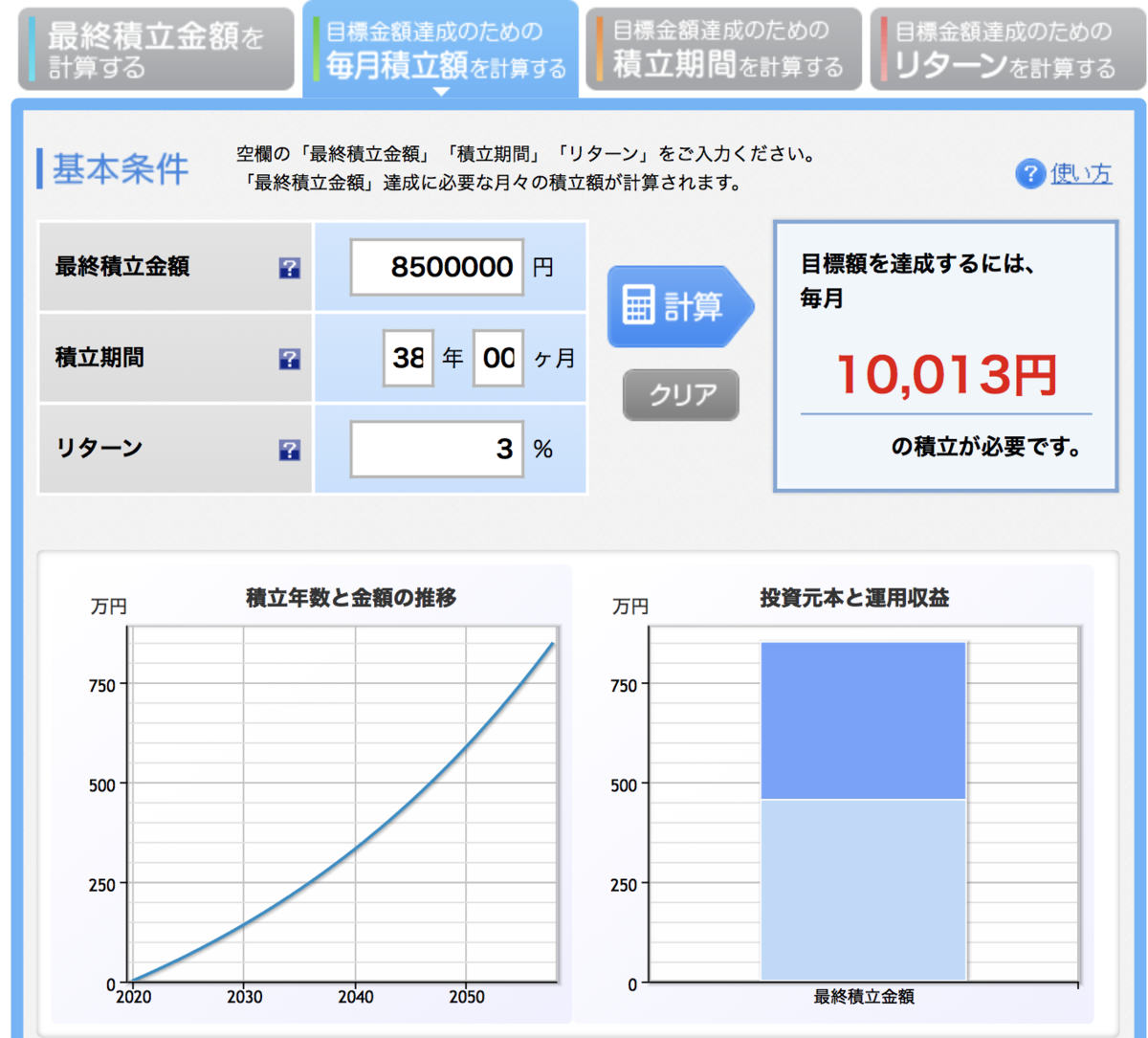
Task: Click the months field showing 00
Action: point(498,359)
